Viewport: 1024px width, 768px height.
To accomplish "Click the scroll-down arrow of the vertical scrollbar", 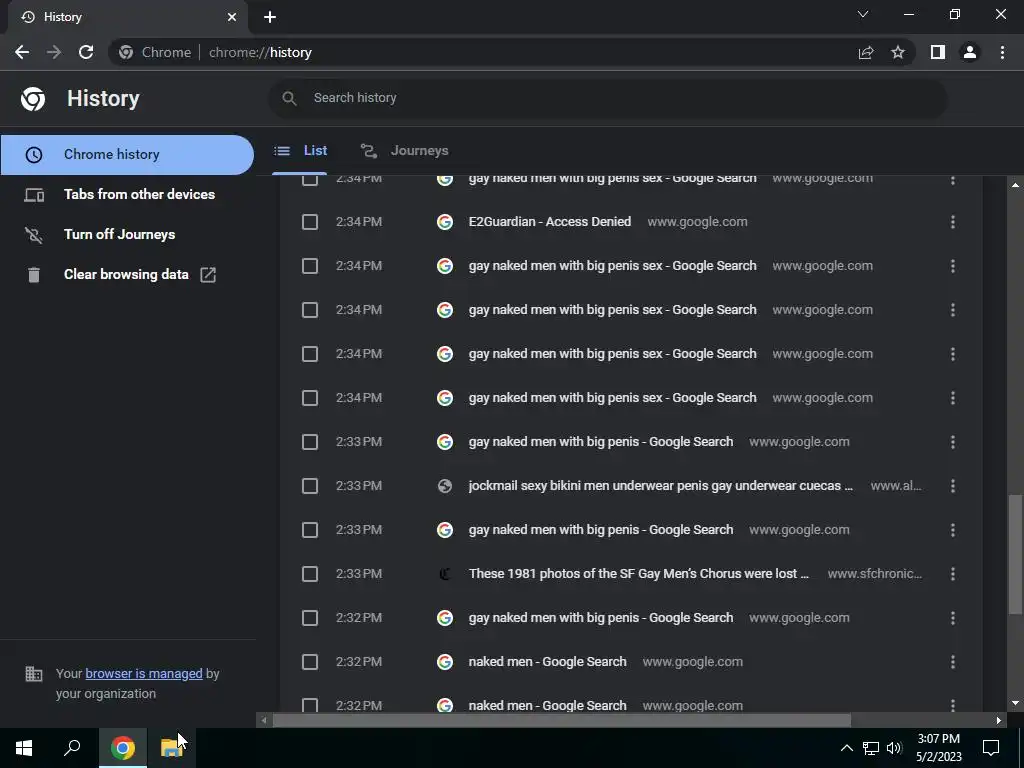I will click(1015, 703).
